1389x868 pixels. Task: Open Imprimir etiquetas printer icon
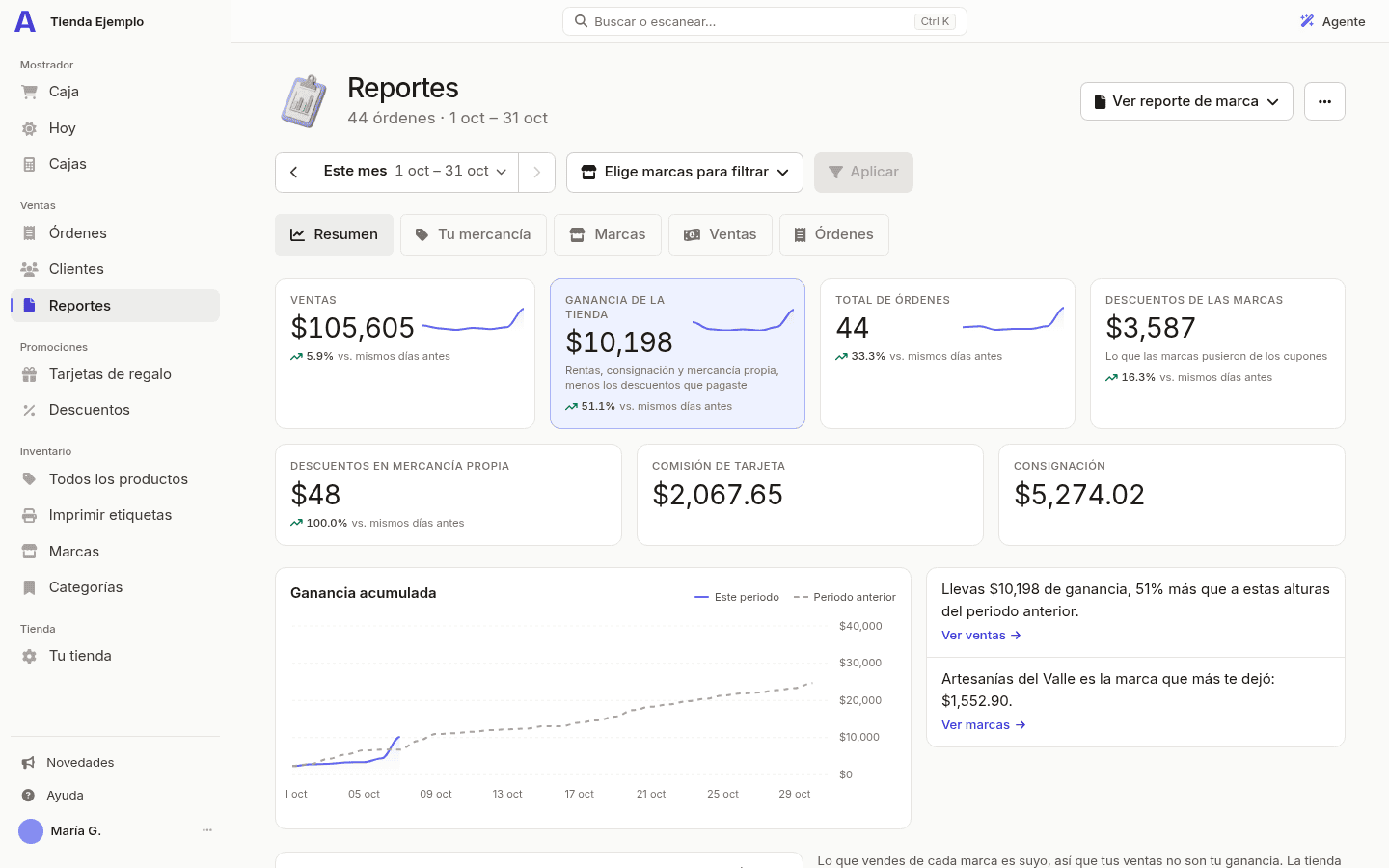pyautogui.click(x=30, y=515)
